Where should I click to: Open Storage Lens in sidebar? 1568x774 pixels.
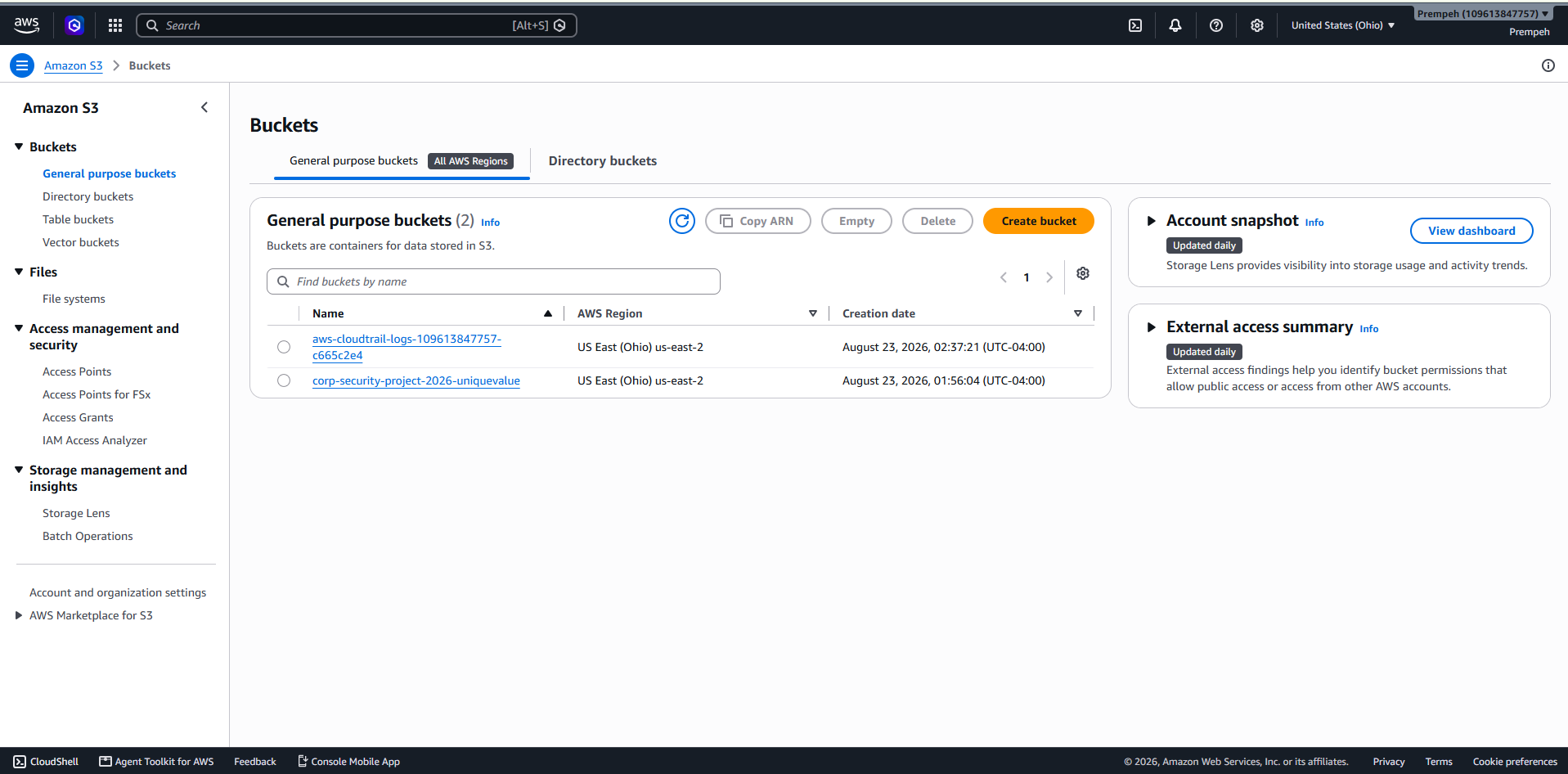76,513
